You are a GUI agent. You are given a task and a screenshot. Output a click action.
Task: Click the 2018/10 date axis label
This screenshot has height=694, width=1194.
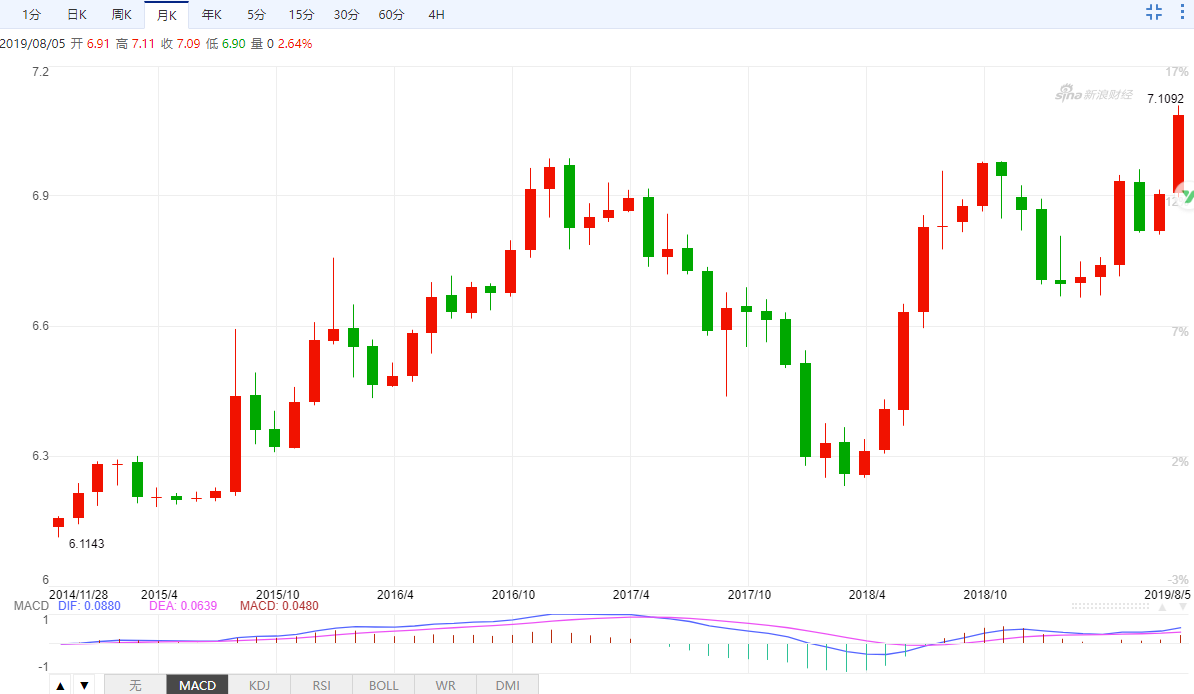click(985, 594)
